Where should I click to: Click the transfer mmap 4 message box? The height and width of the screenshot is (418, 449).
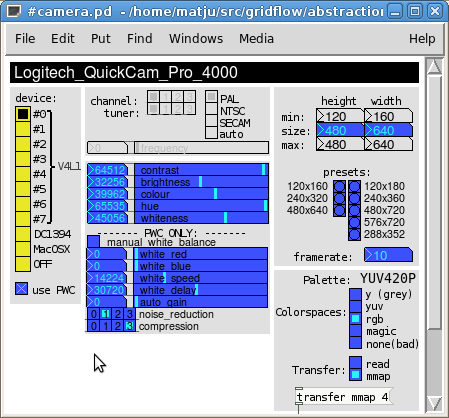click(343, 397)
